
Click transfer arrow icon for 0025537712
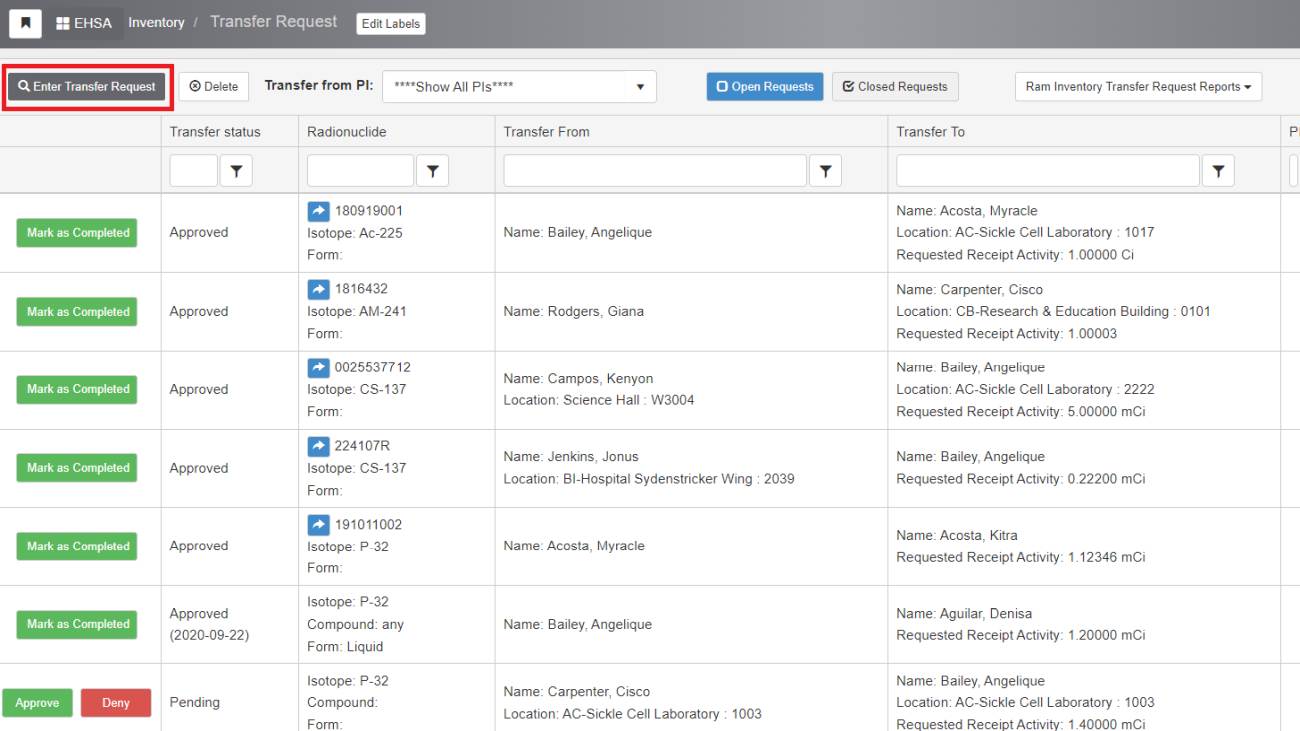point(318,367)
